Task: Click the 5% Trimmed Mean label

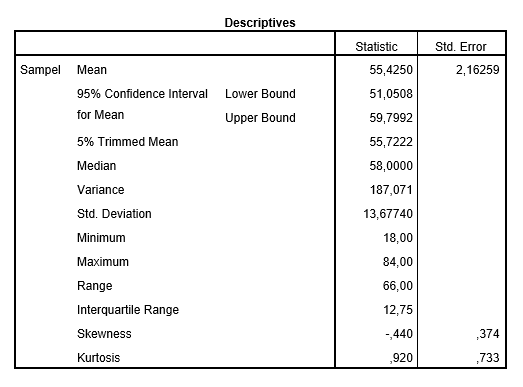Action: click(127, 142)
